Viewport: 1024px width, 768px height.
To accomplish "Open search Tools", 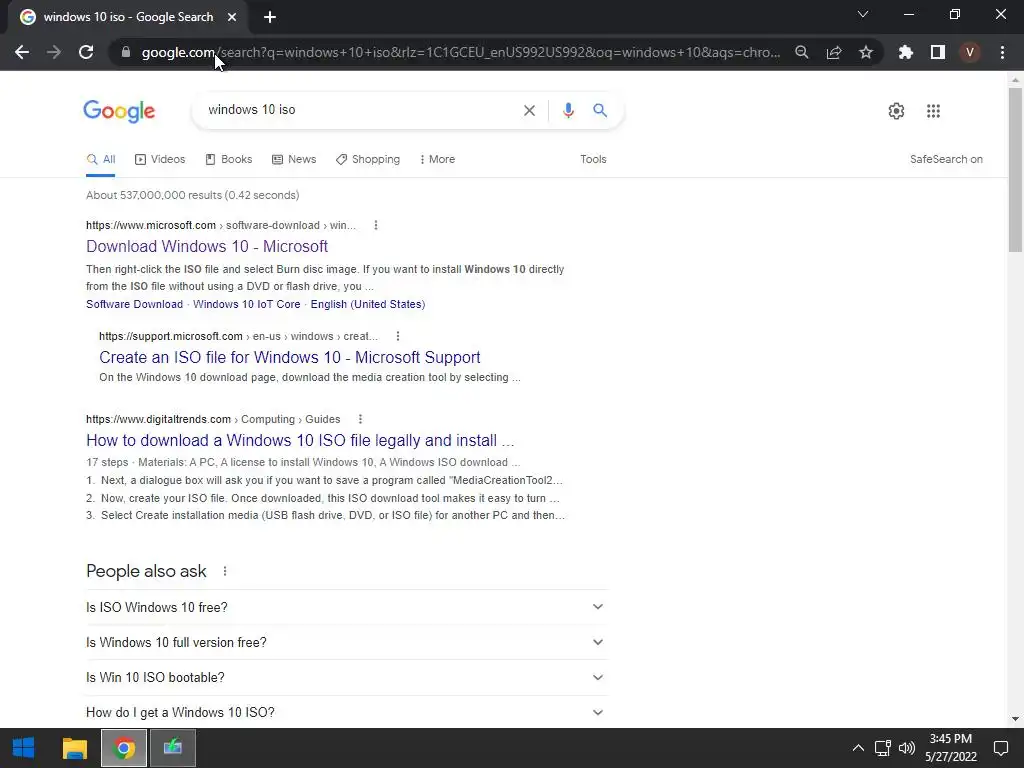I will pyautogui.click(x=593, y=159).
